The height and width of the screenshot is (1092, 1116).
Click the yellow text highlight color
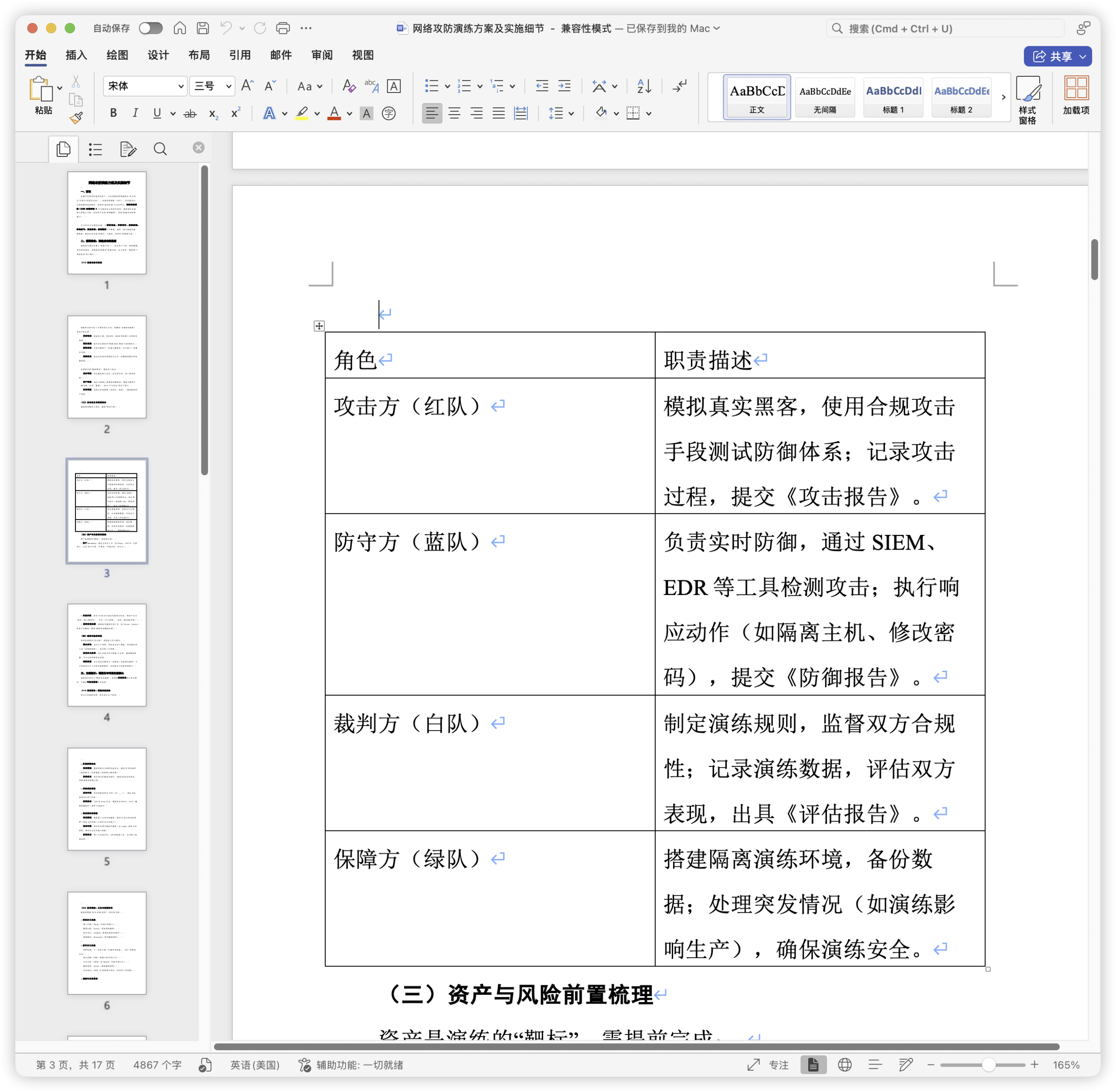(x=302, y=113)
